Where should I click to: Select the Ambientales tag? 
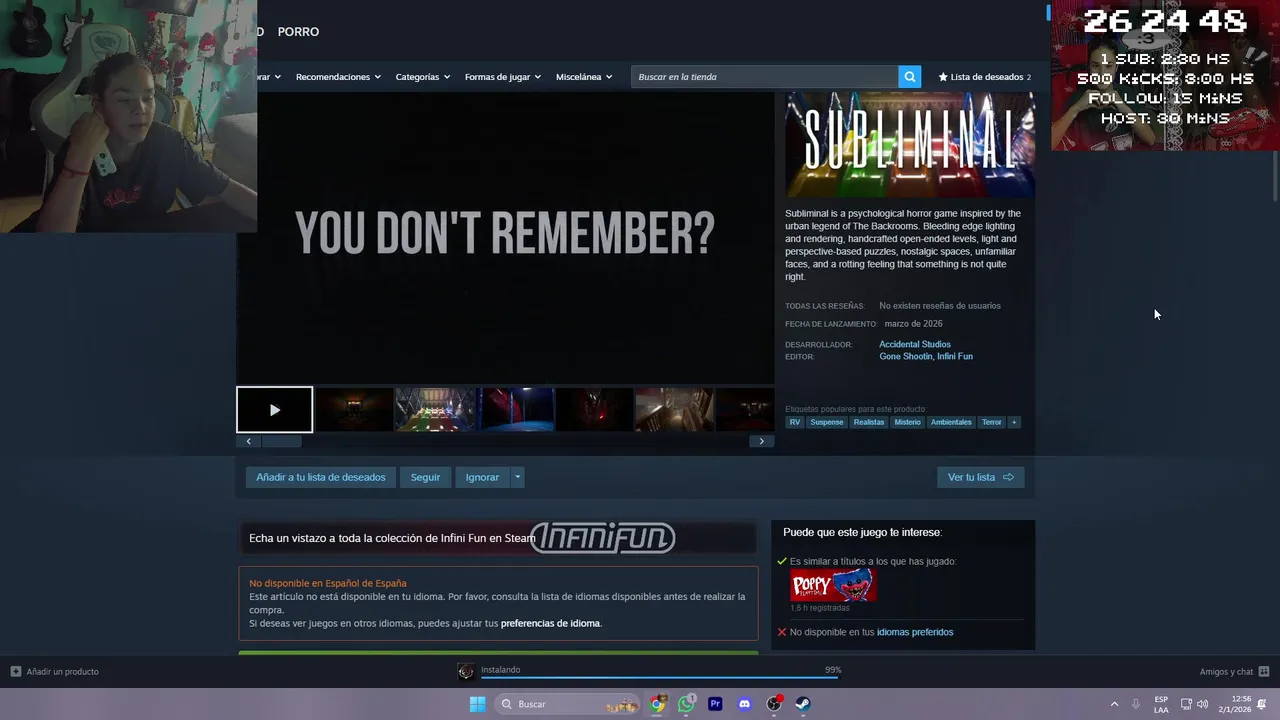point(951,422)
